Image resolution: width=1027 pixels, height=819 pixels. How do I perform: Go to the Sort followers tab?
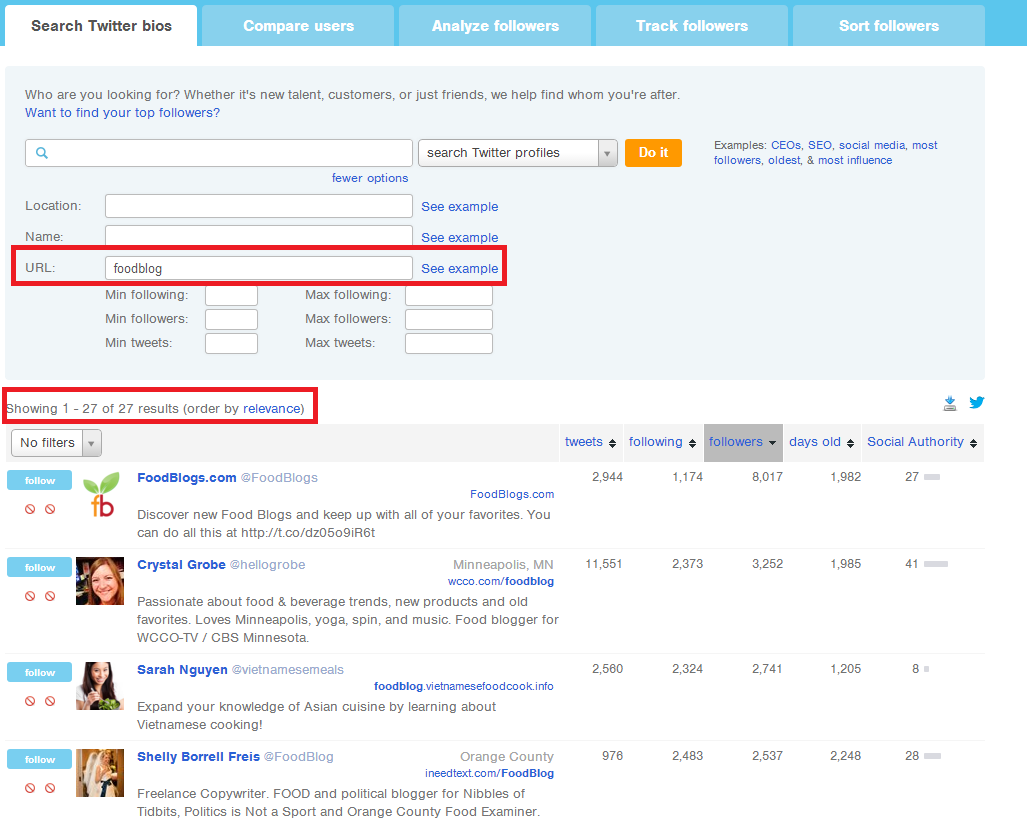889,26
